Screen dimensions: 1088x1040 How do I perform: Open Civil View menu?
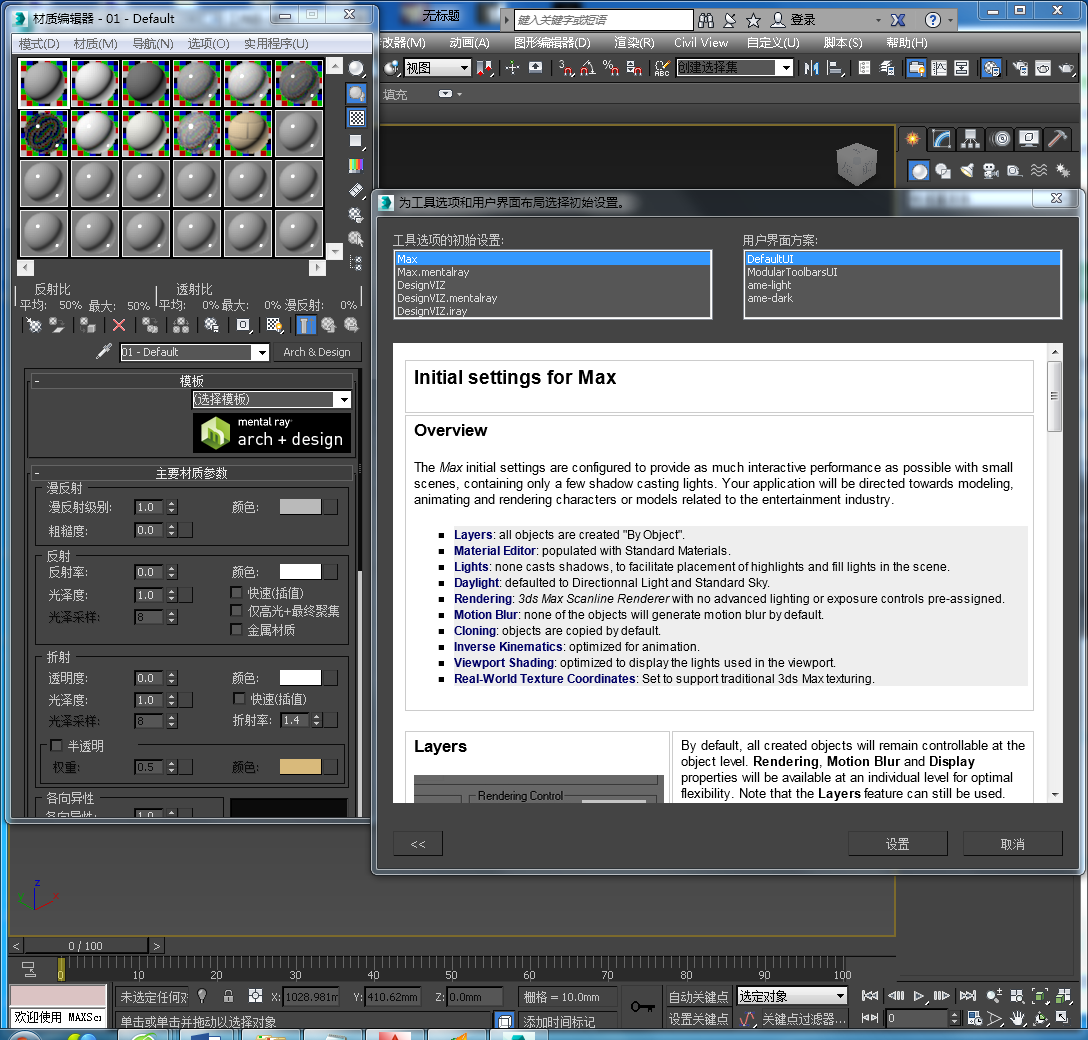pyautogui.click(x=701, y=43)
